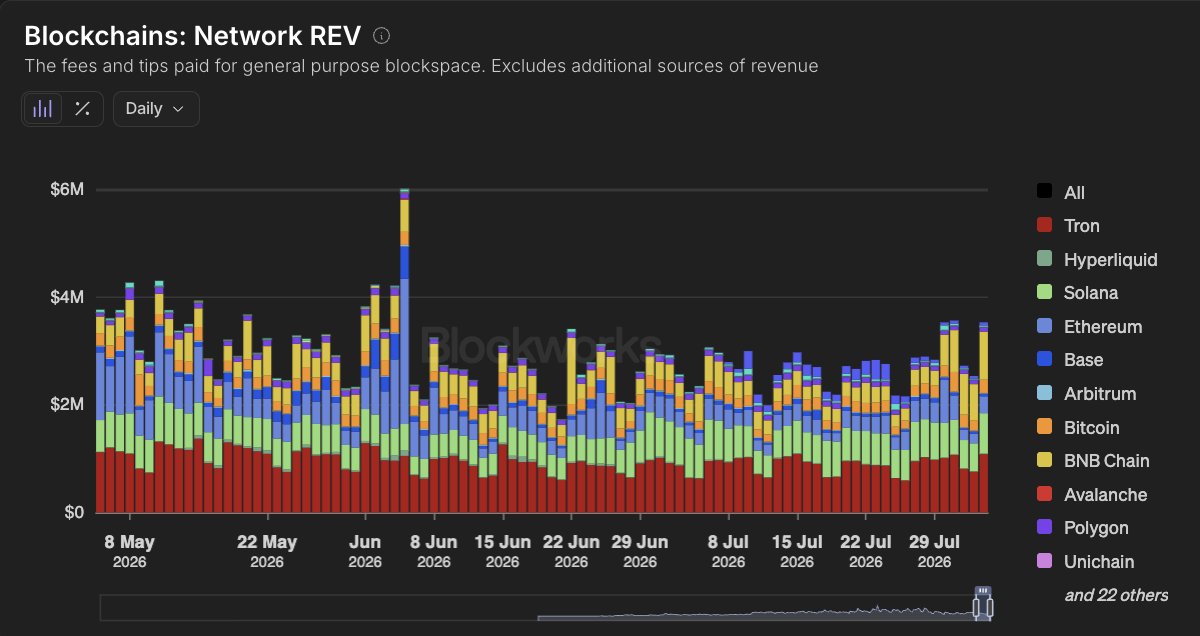Click the '29 Jul 2026' axis label
1200x636 pixels.
pyautogui.click(x=934, y=551)
